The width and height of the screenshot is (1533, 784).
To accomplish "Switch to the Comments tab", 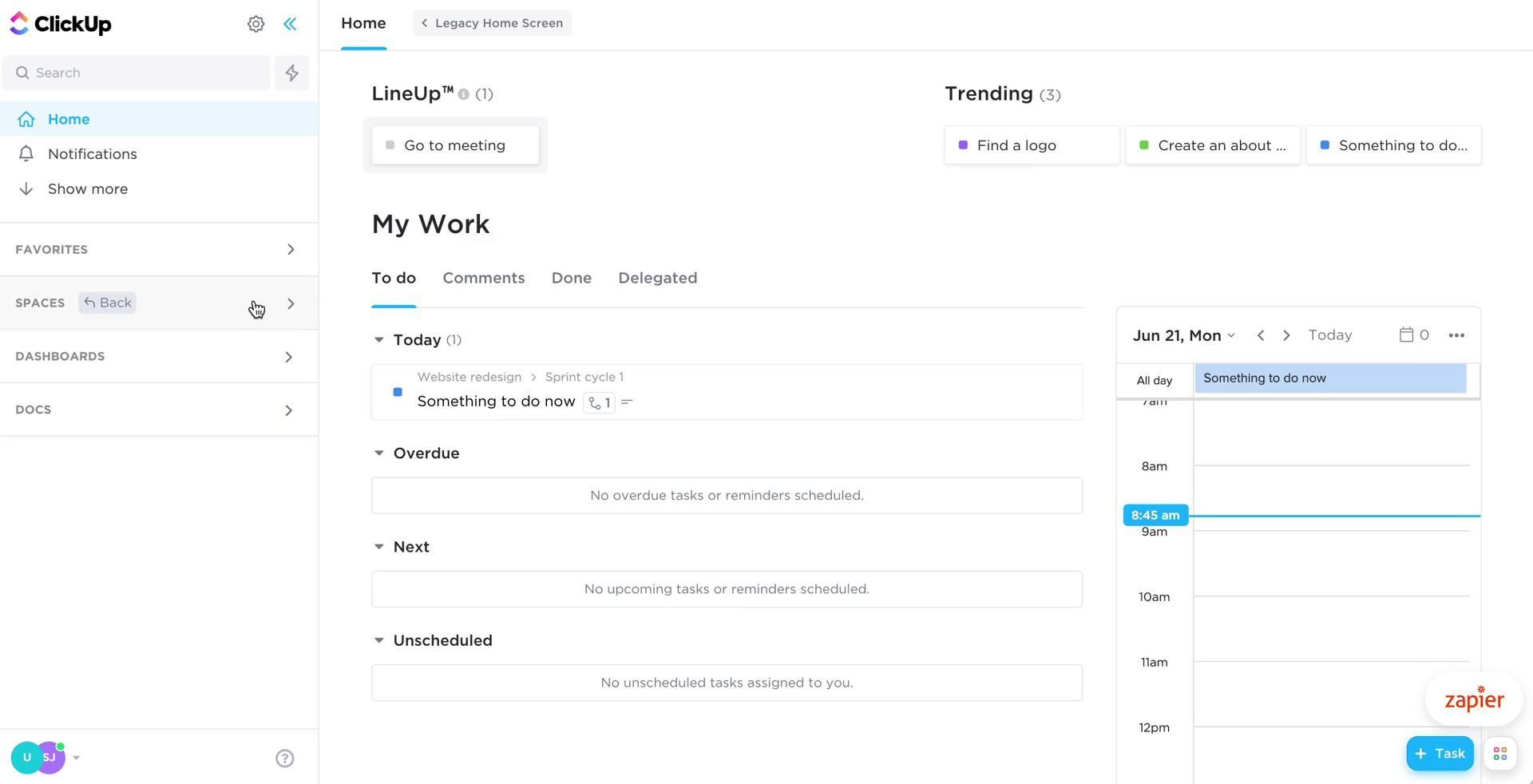I will point(483,278).
